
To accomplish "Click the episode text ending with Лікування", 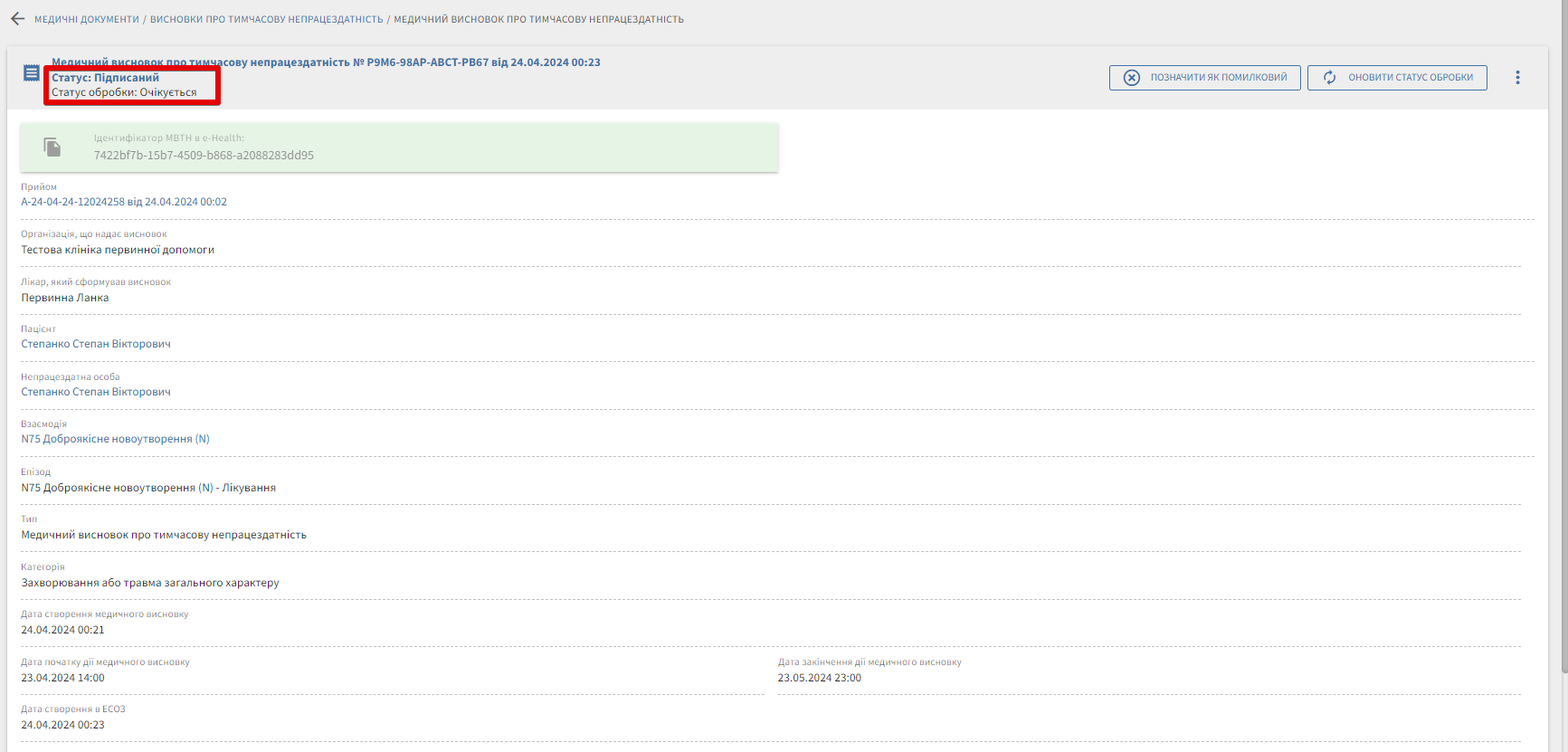I will click(148, 488).
